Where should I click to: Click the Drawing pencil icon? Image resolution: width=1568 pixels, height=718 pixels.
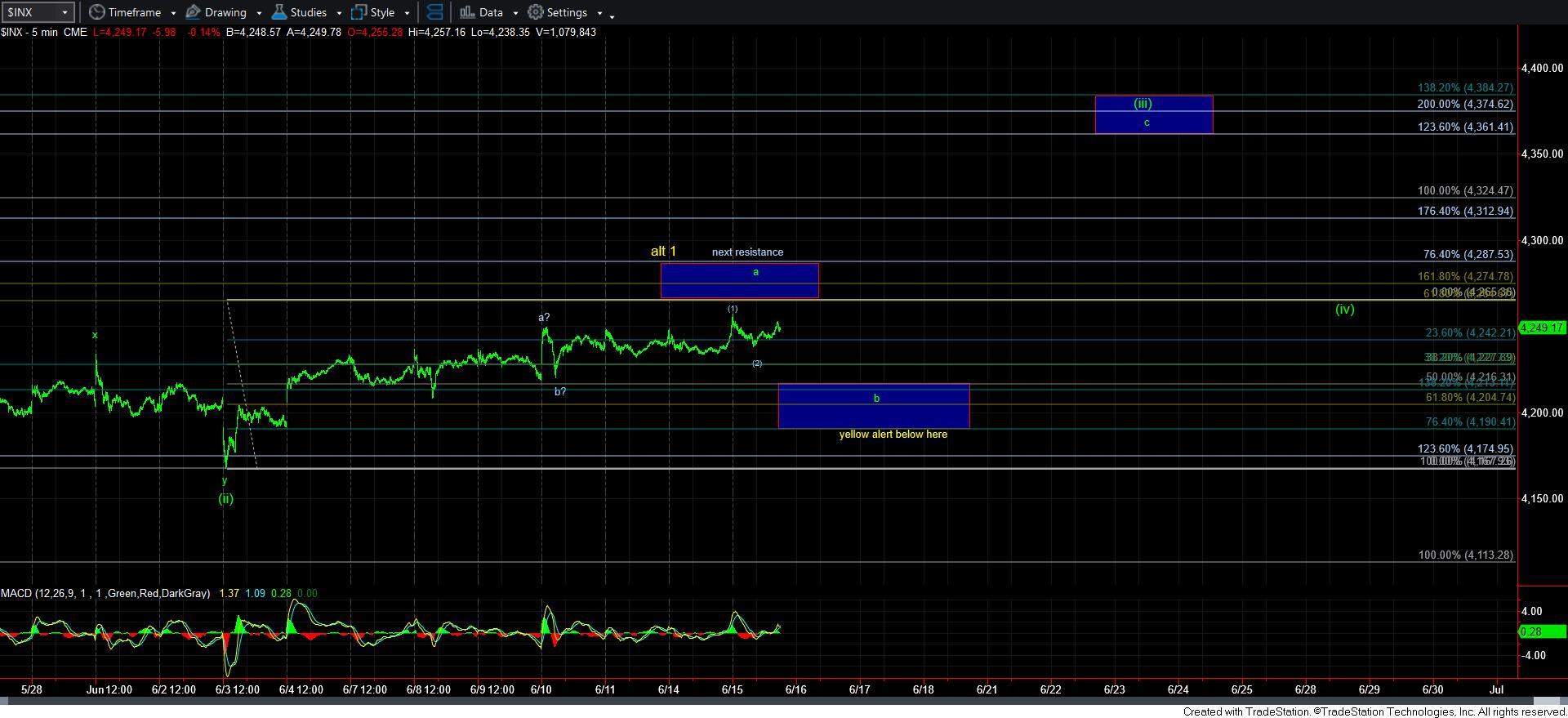(x=194, y=12)
